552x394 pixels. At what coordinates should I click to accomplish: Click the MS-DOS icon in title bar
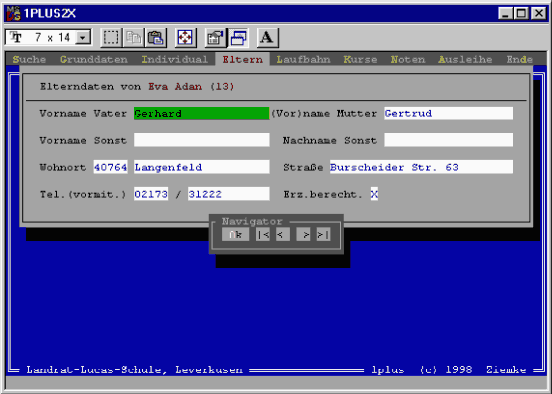click(x=13, y=13)
